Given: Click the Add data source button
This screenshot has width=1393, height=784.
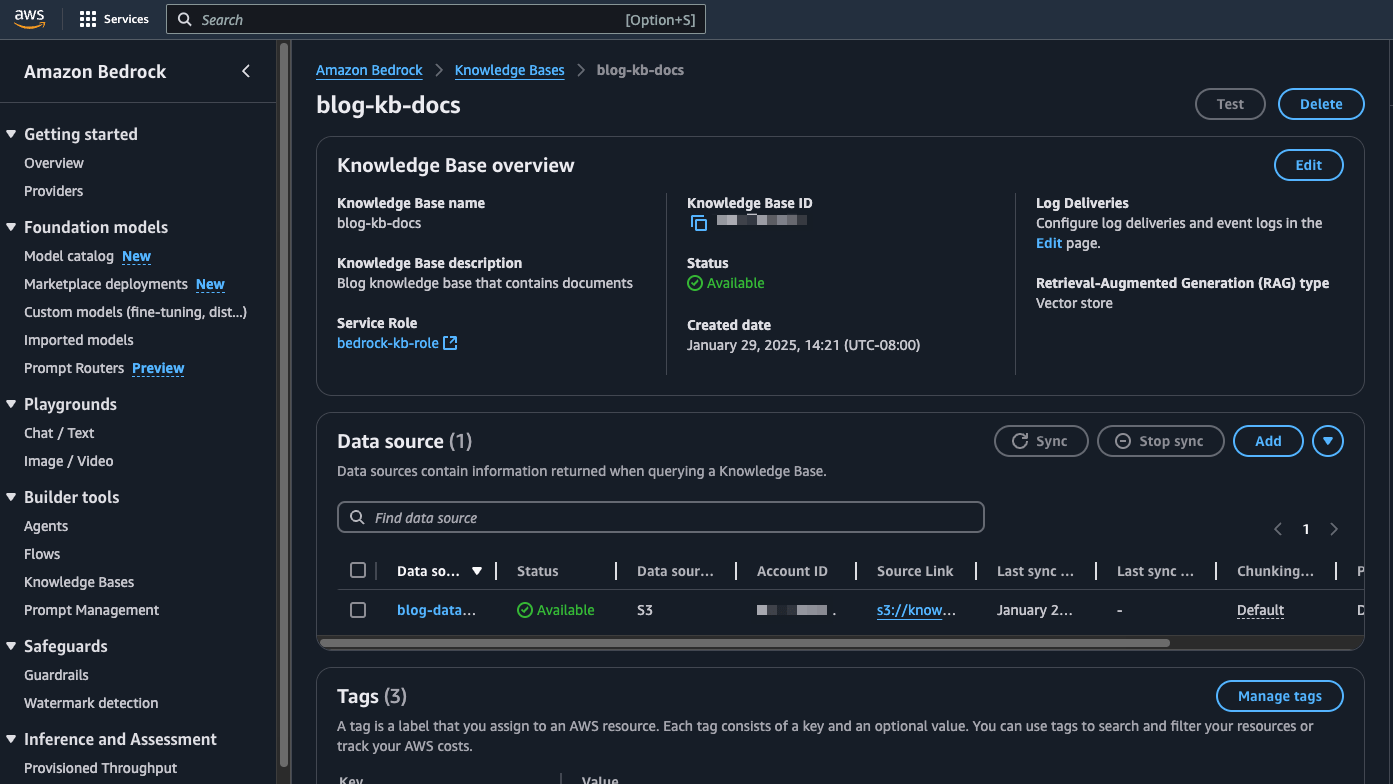Looking at the screenshot, I should (x=1268, y=441).
